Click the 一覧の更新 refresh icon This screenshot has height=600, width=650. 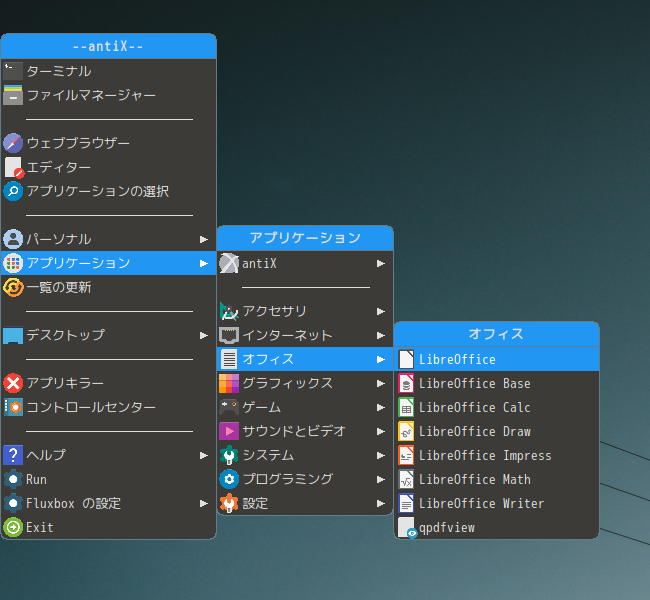13,287
